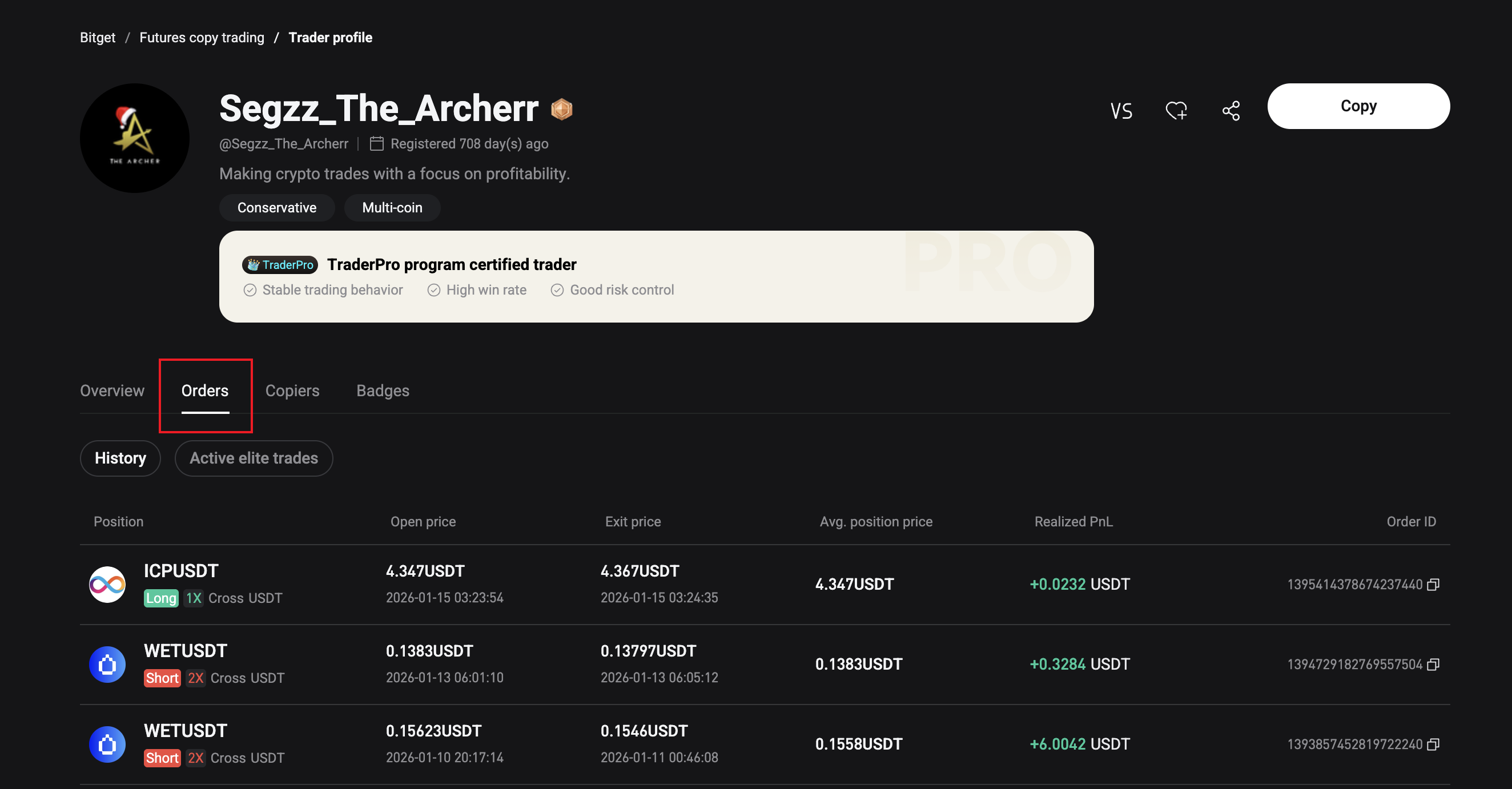Show Active elite trades

point(254,458)
